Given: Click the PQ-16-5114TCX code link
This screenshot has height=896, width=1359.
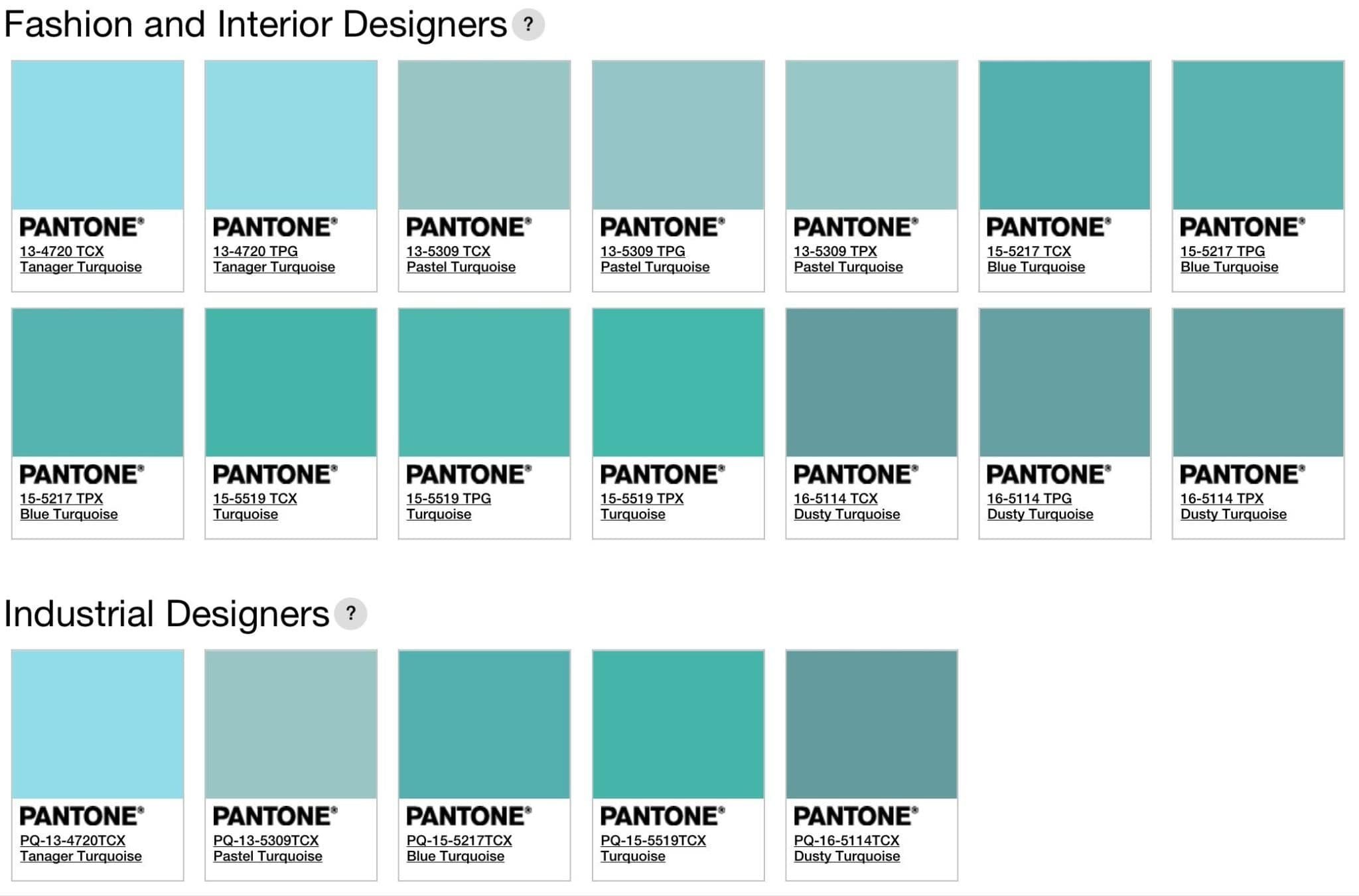Looking at the screenshot, I should coord(846,840).
